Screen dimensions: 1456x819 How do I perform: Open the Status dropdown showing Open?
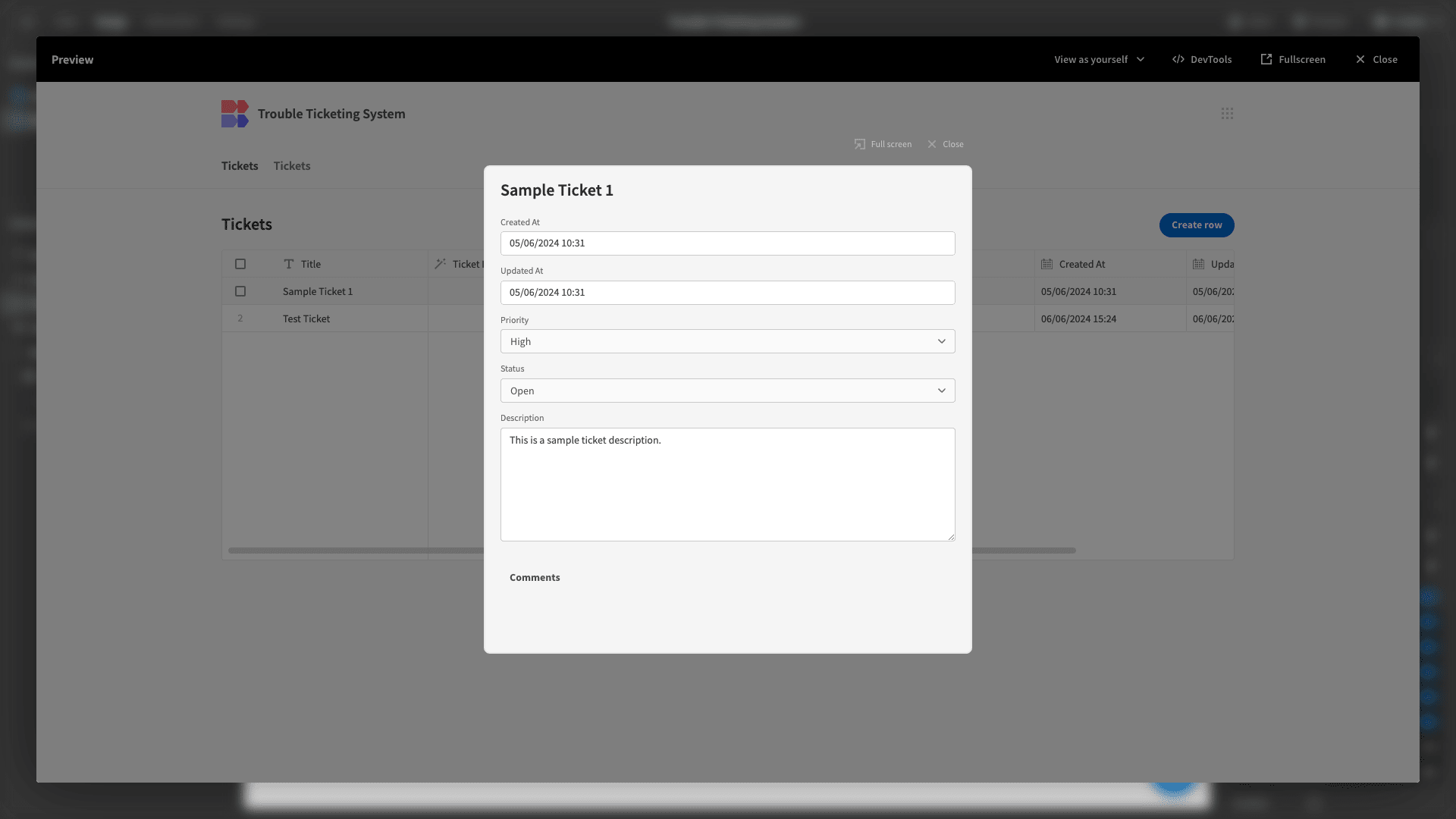pyautogui.click(x=728, y=391)
